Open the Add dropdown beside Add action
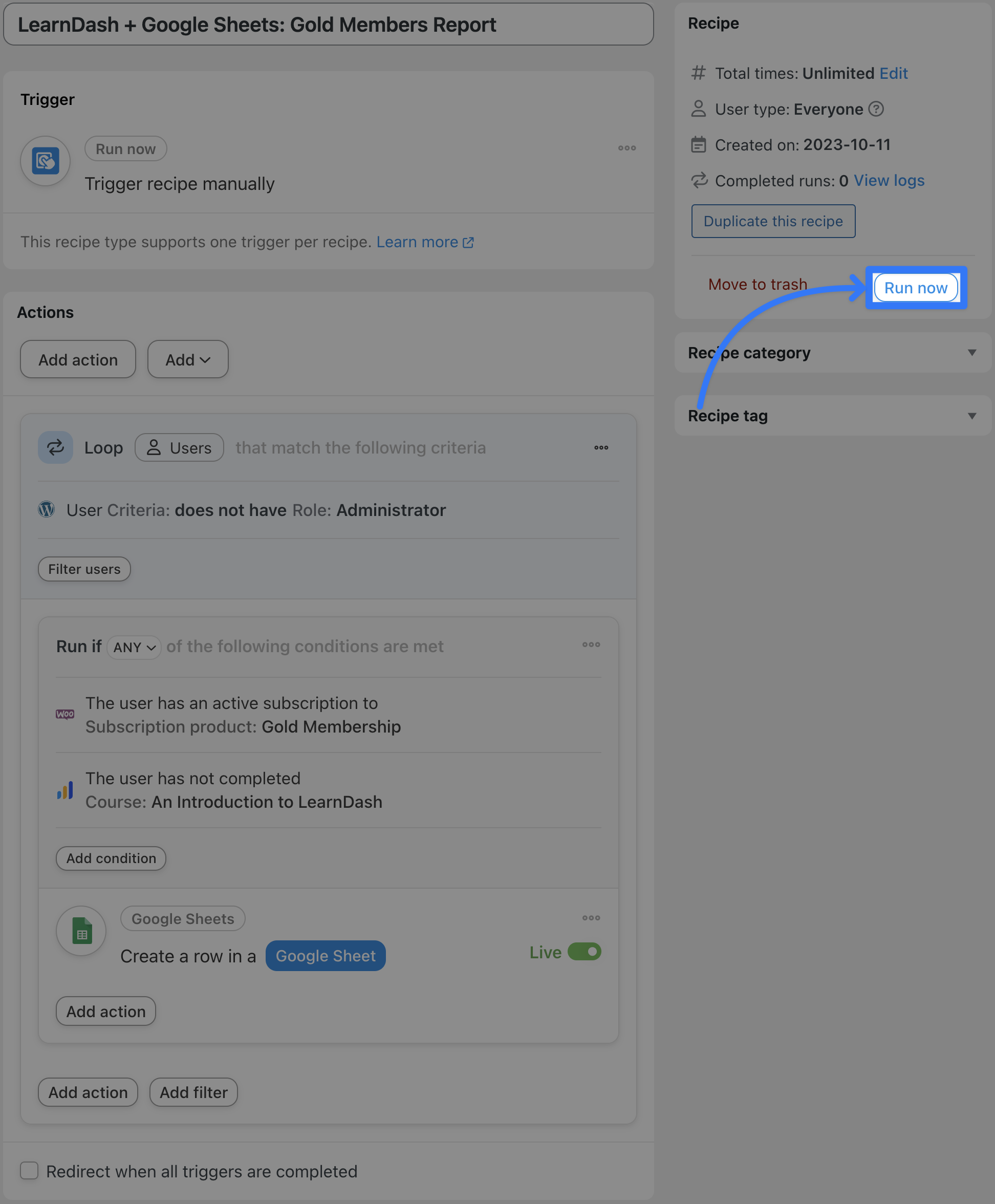The height and width of the screenshot is (1204, 995). tap(187, 359)
